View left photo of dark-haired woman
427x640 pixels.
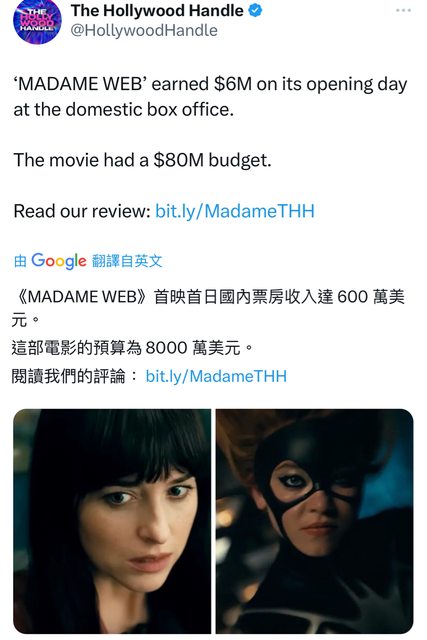[112, 521]
